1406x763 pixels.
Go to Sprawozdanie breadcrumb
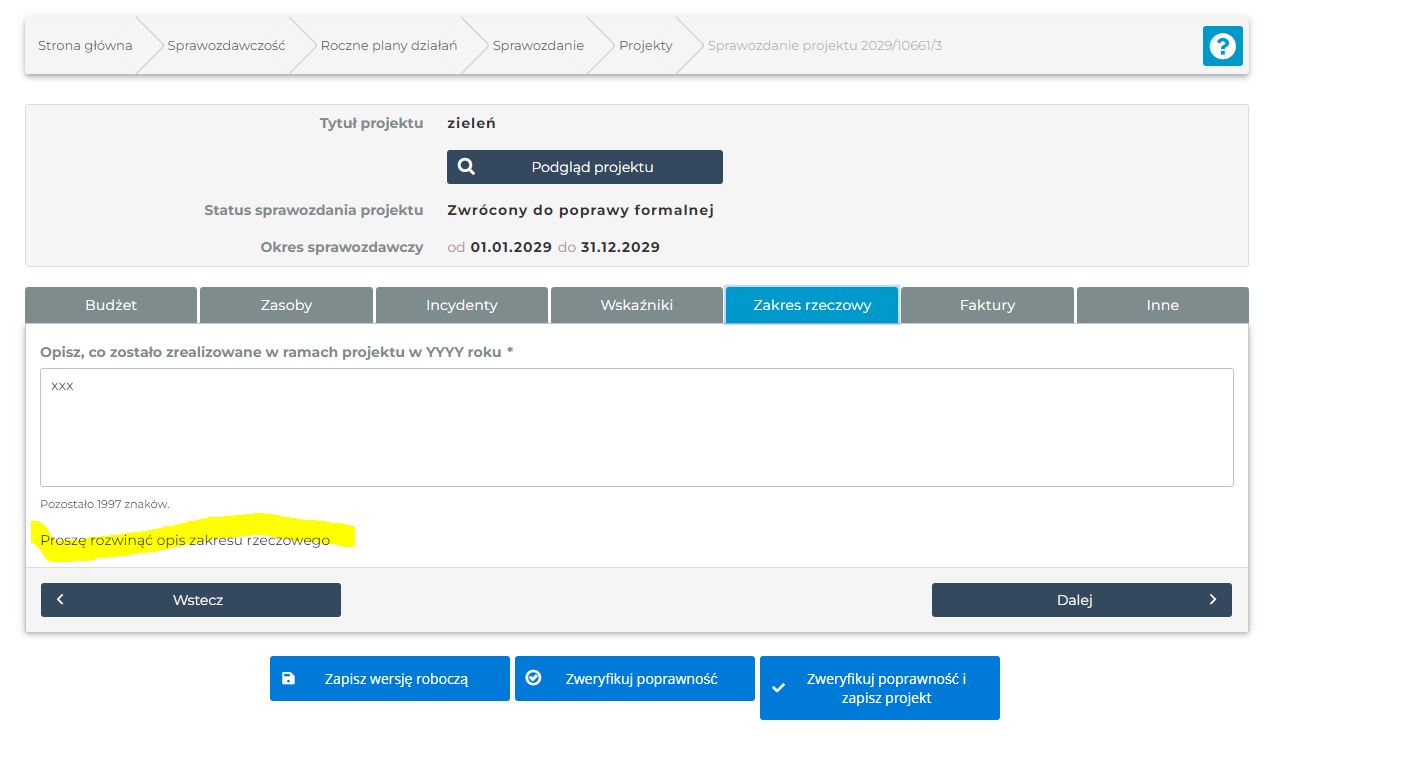tap(538, 45)
